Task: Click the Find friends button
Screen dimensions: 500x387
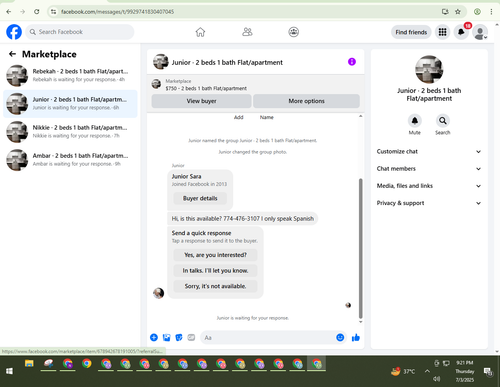Action: point(411,32)
